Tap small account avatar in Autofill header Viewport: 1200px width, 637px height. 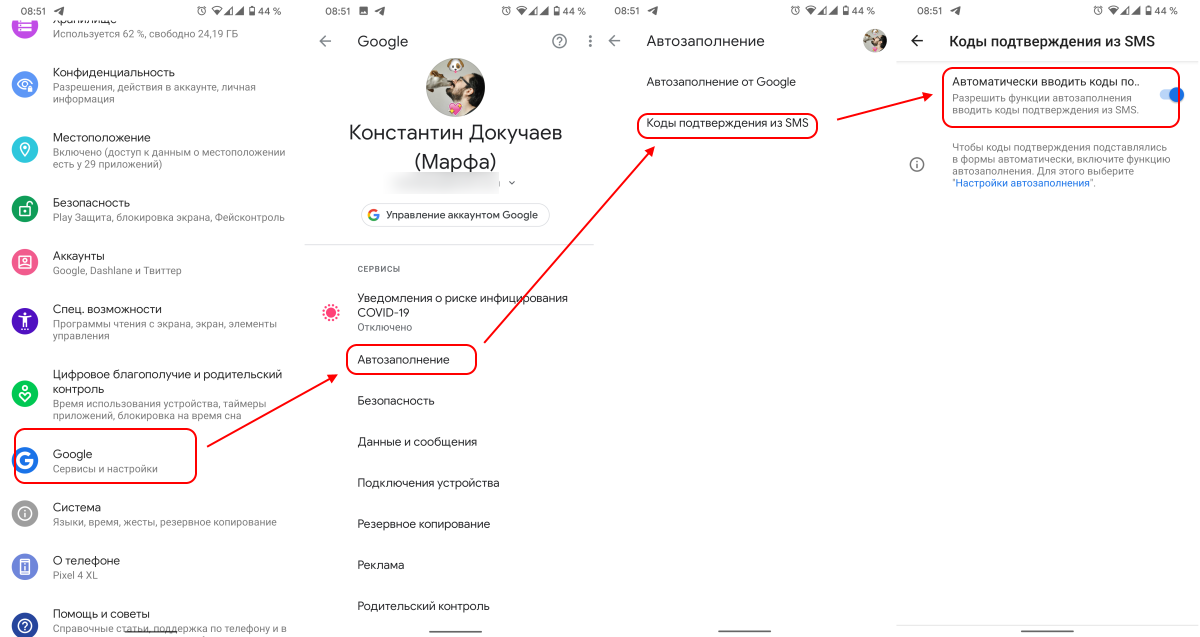click(x=875, y=41)
